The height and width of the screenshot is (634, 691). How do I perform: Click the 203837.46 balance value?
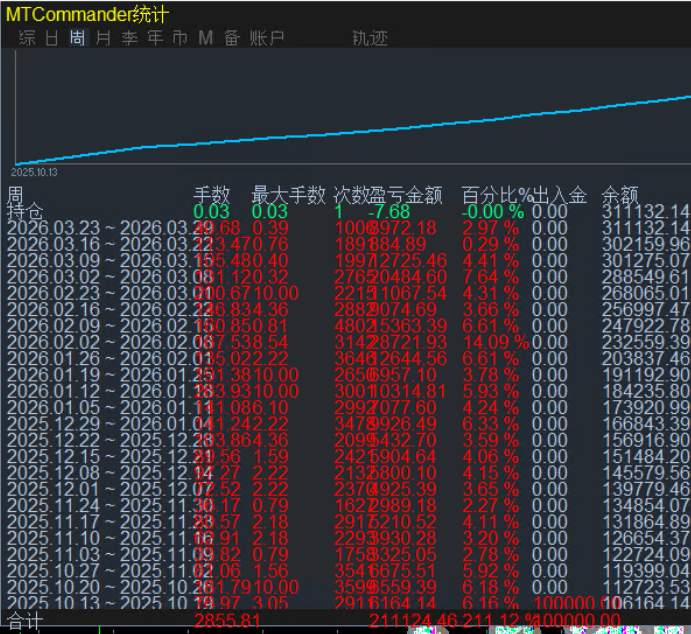coord(646,359)
